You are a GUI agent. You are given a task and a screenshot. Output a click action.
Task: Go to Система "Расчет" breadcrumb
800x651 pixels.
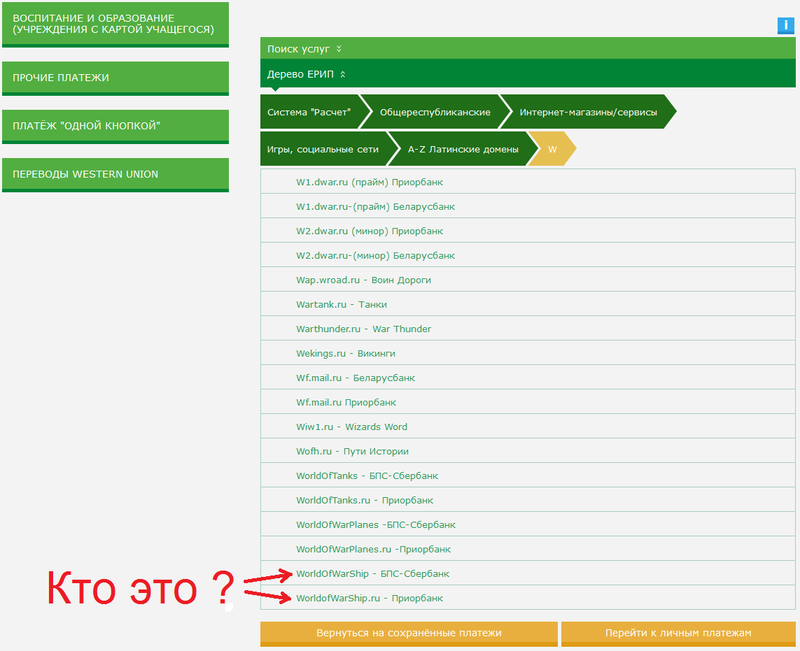[312, 112]
